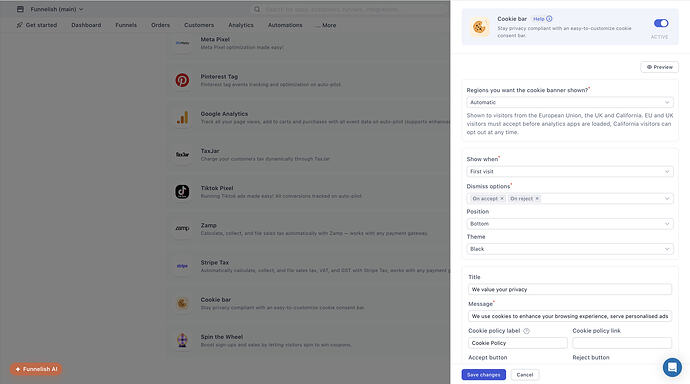Viewport: 690px width, 384px height.
Task: Toggle the Cookie bar active switch
Action: click(661, 23)
